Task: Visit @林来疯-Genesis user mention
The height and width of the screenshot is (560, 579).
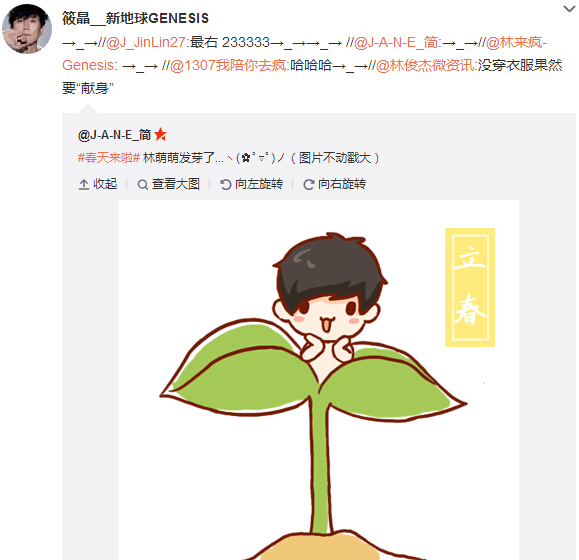Action: [304, 54]
